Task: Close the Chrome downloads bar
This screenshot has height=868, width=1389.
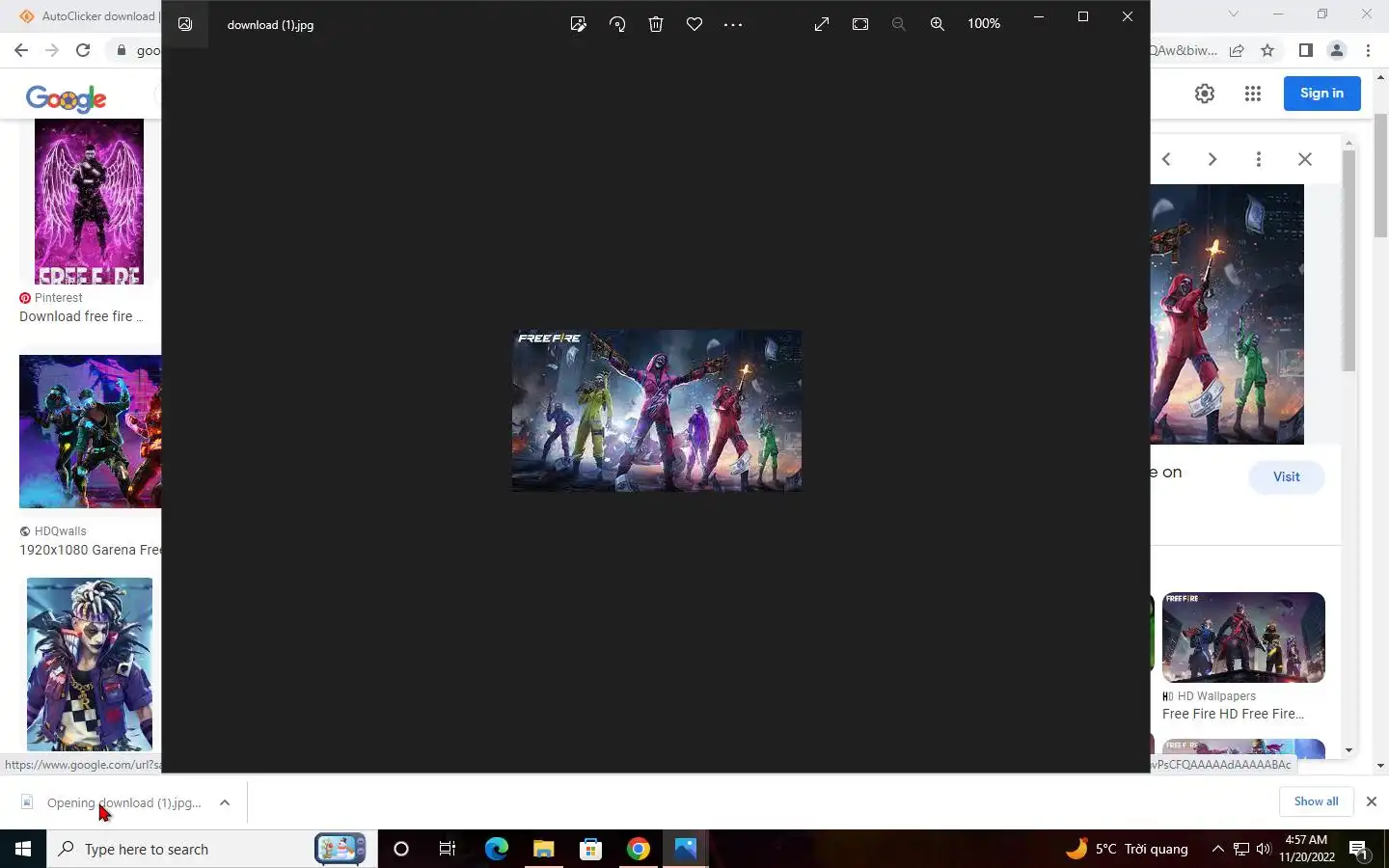Action: [x=1371, y=801]
